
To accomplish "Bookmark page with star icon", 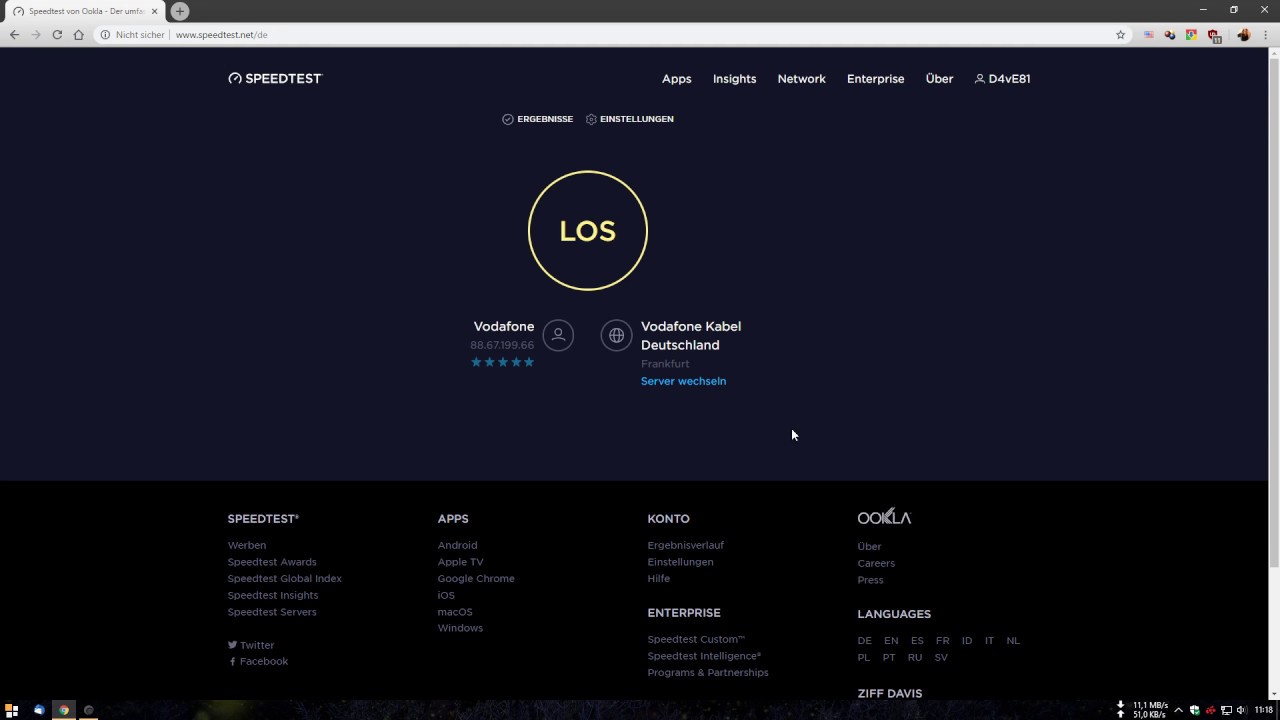I will click(1120, 34).
